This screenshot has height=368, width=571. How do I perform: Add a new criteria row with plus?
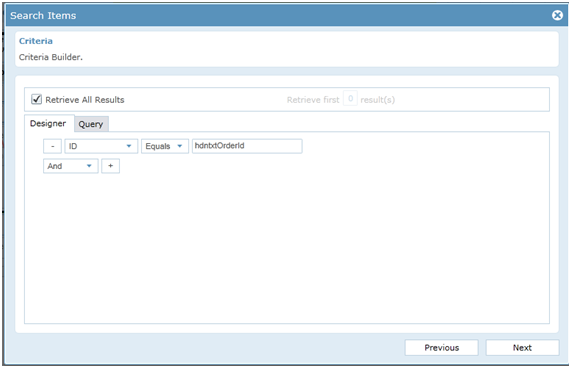110,166
